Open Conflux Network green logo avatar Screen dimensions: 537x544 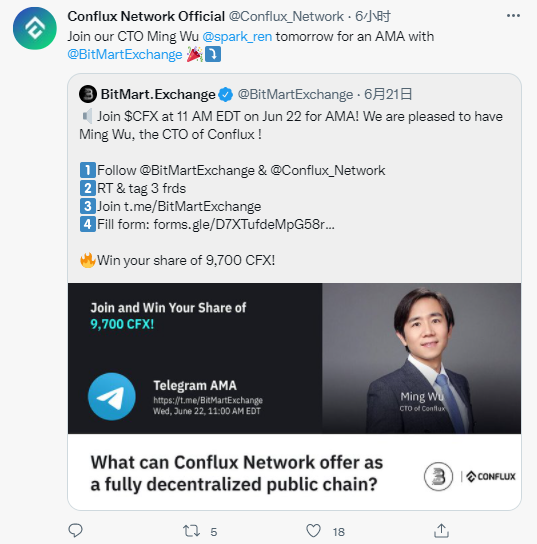(x=35, y=28)
